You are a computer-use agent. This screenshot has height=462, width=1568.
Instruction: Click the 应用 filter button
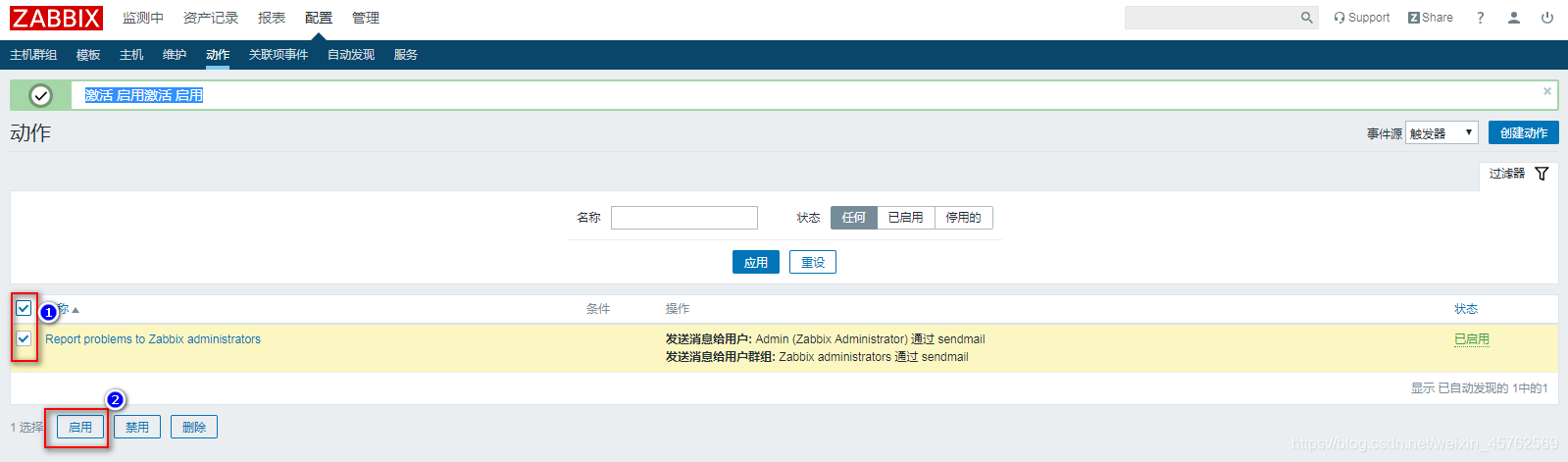click(756, 262)
